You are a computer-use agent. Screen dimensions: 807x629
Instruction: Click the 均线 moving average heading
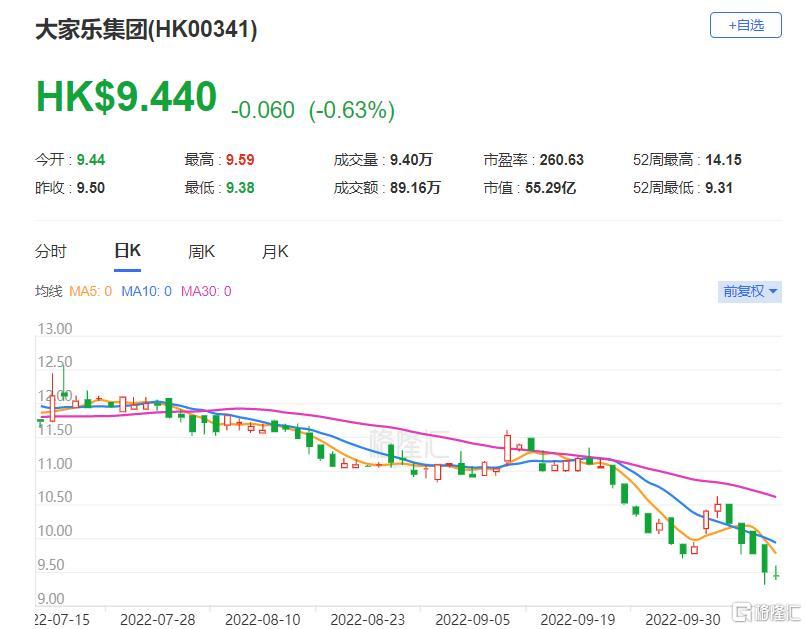tap(48, 291)
